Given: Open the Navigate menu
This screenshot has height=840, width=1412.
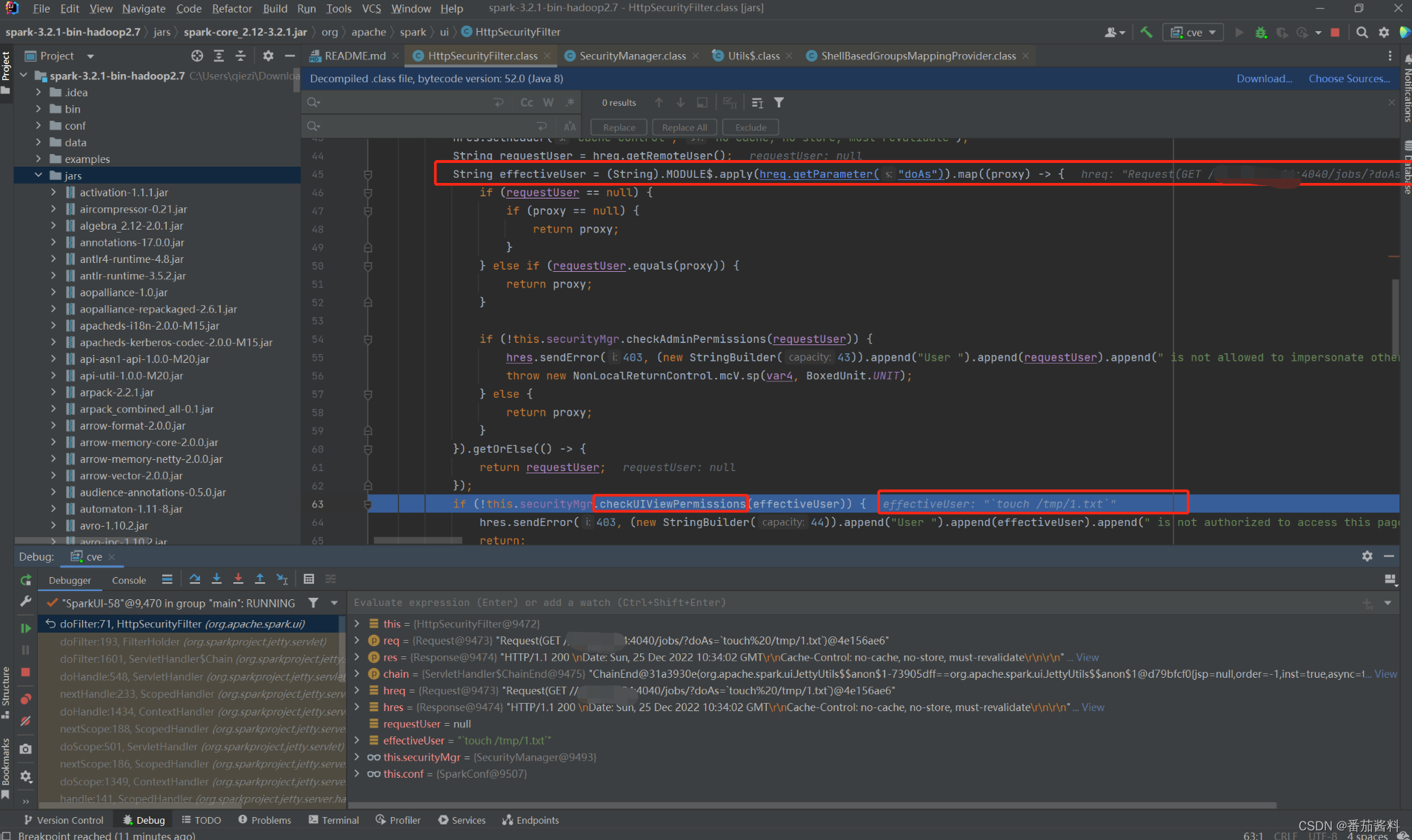Looking at the screenshot, I should pos(144,8).
